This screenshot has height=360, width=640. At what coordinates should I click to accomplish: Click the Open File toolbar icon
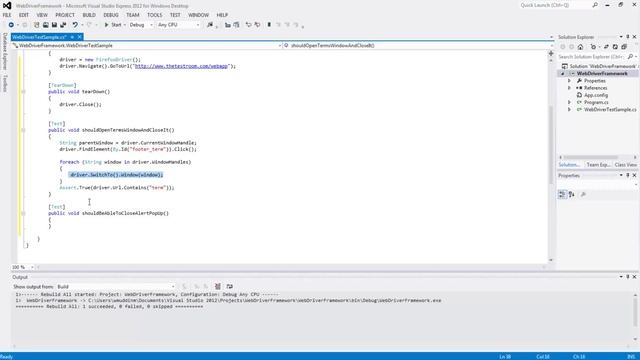(x=45, y=25)
